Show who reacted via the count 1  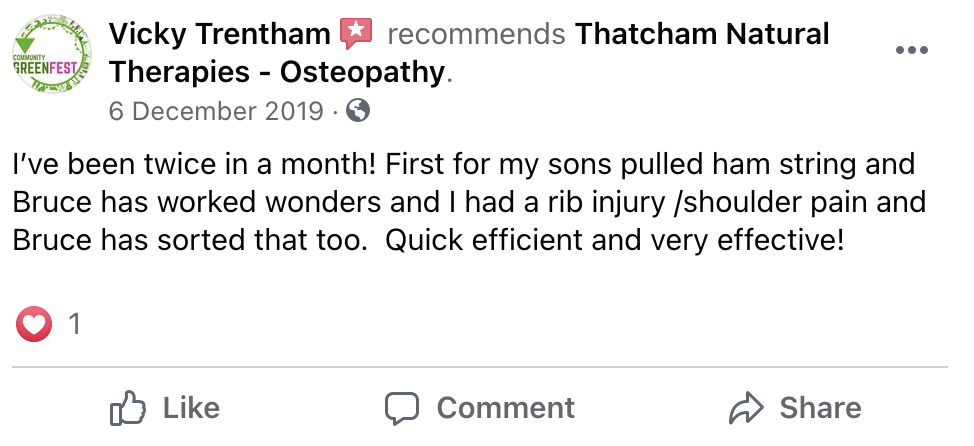tap(73, 324)
